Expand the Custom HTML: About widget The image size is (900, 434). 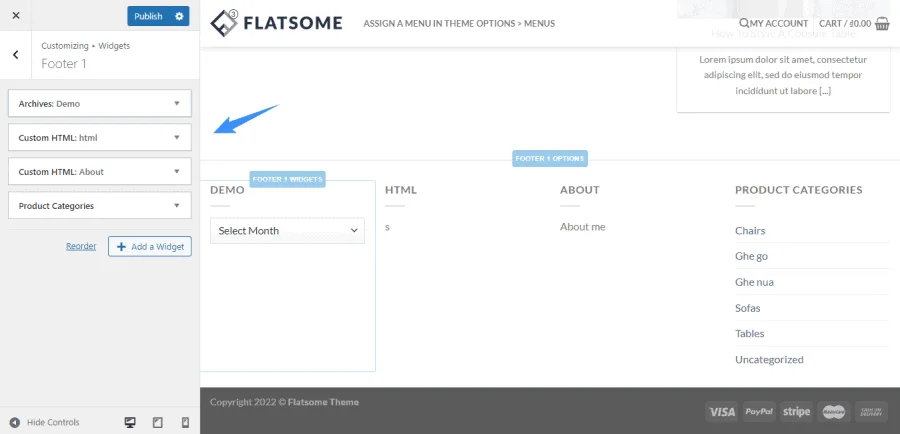100,171
